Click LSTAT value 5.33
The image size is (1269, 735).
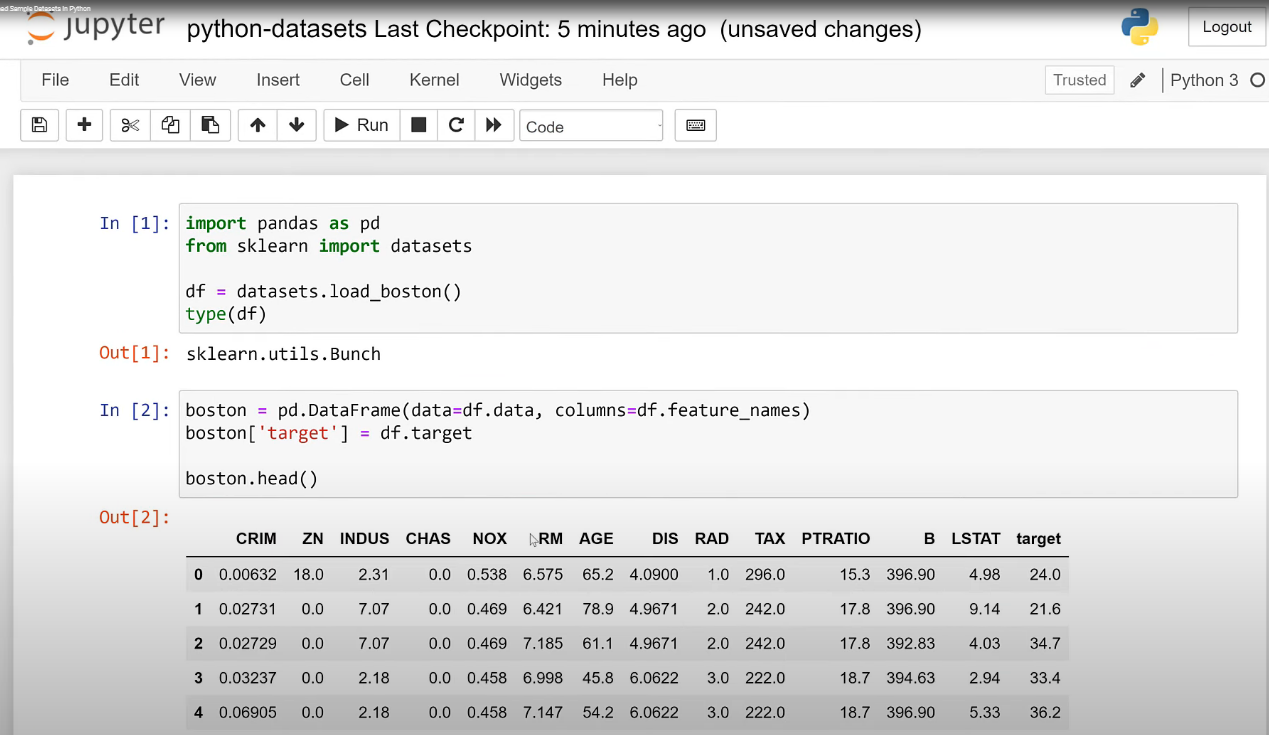click(x=984, y=713)
